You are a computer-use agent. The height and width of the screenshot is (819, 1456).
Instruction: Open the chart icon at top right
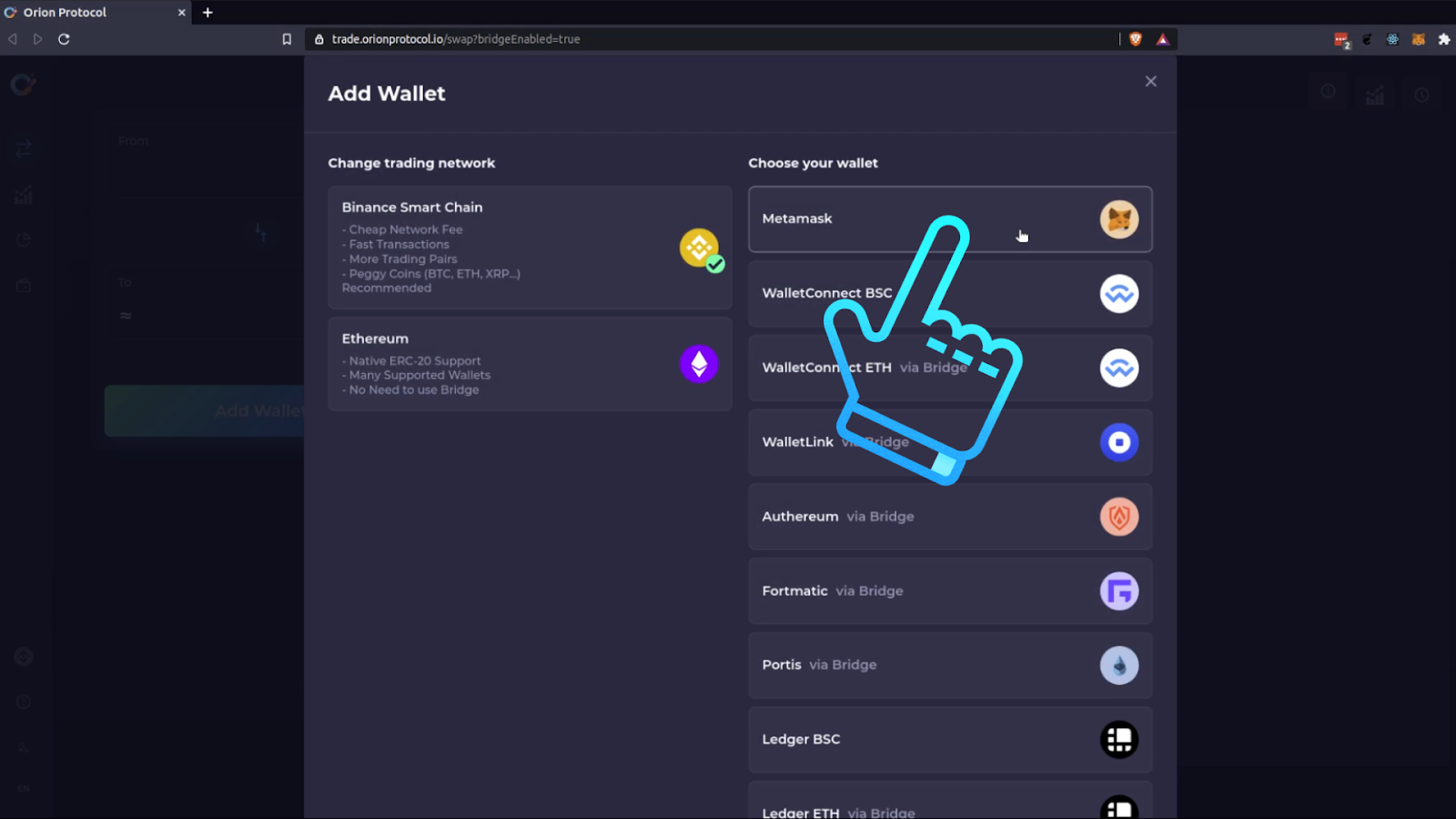(1375, 94)
